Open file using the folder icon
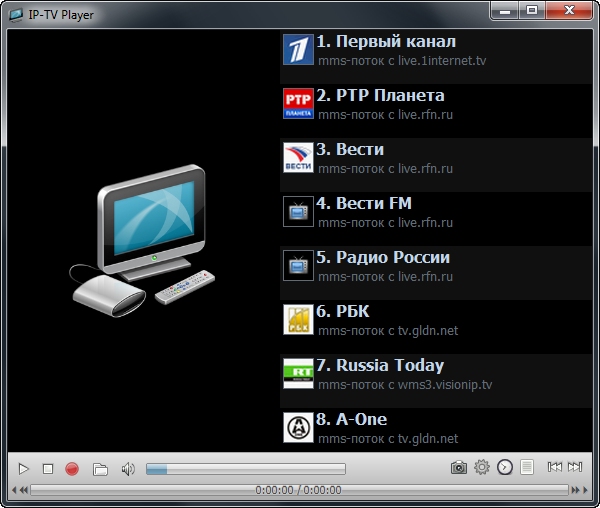The image size is (600, 508). [100, 468]
